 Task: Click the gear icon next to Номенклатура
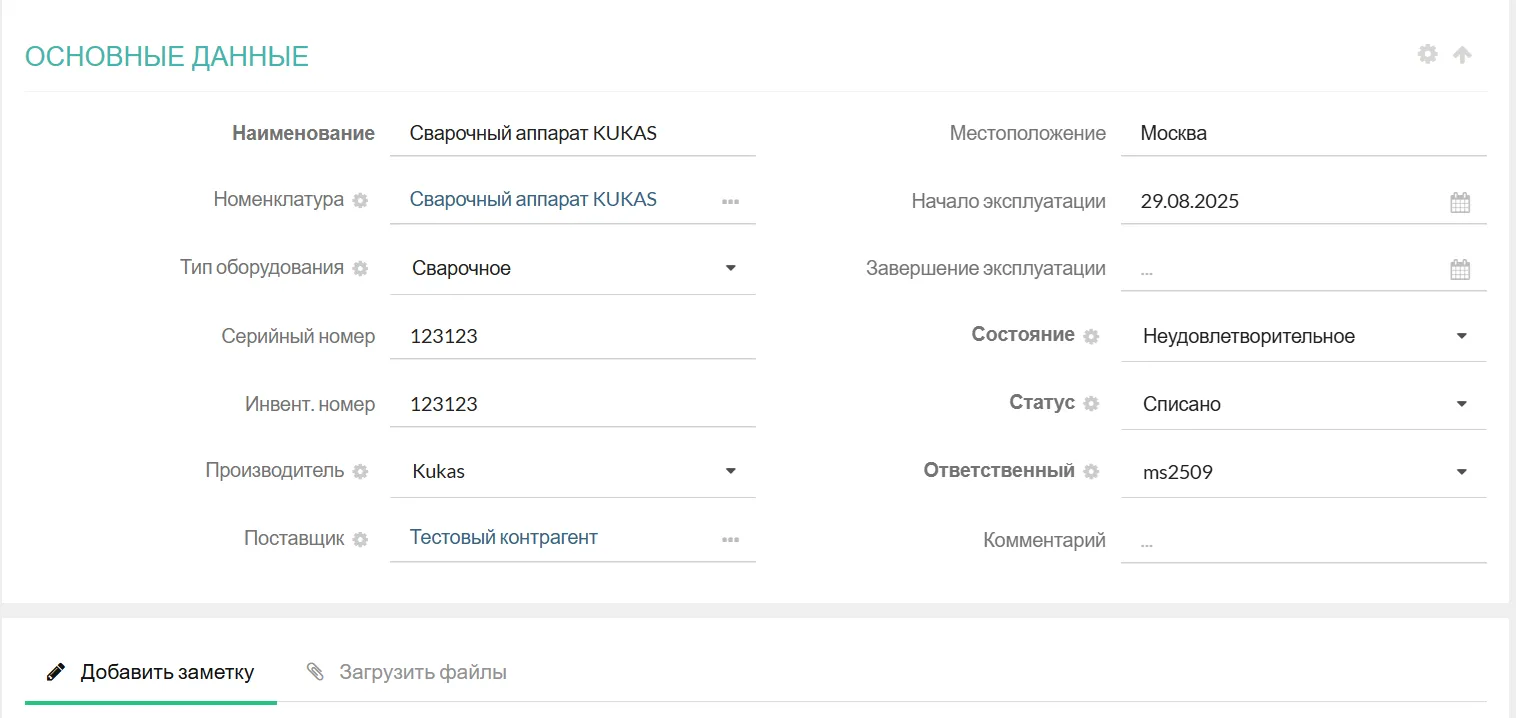(360, 201)
